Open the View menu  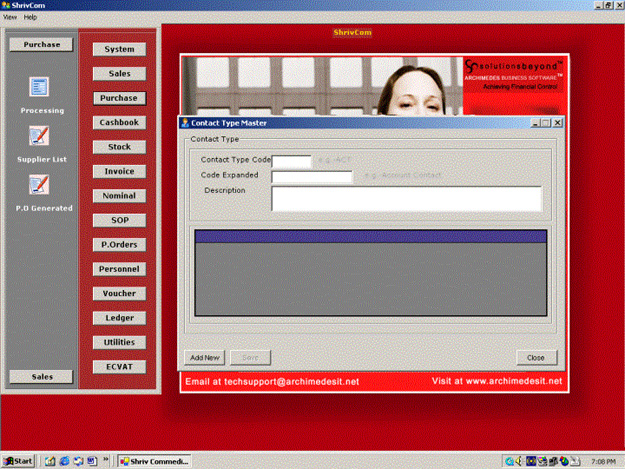(x=10, y=17)
